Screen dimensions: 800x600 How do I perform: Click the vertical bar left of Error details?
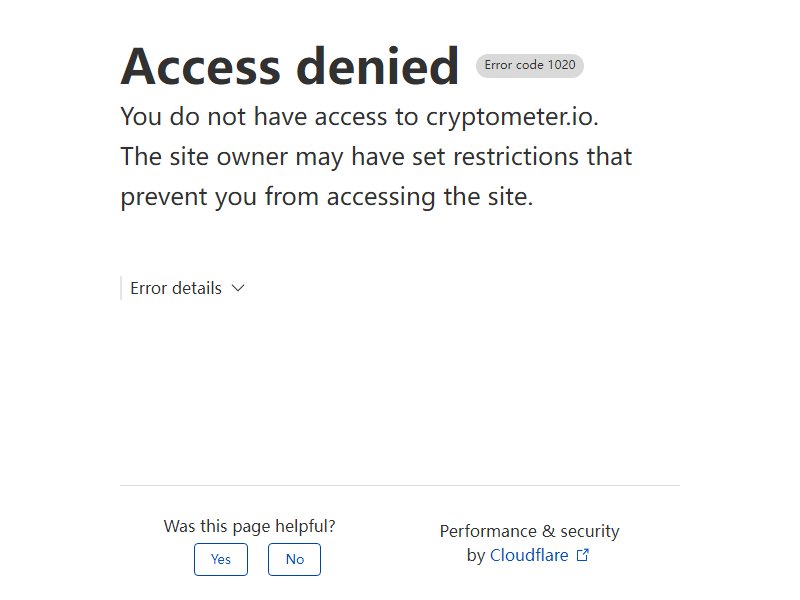click(121, 288)
